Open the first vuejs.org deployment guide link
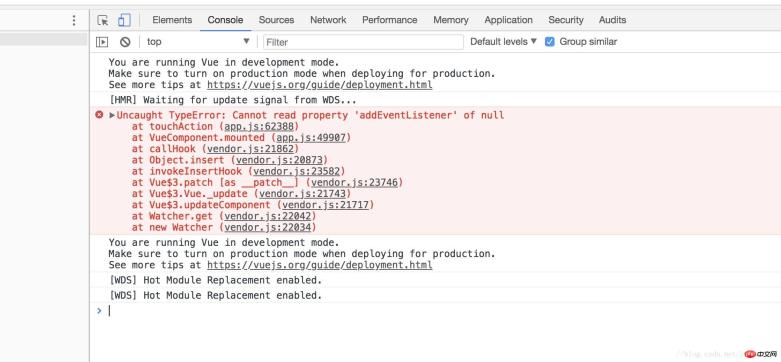This screenshot has height=362, width=781. point(320,85)
